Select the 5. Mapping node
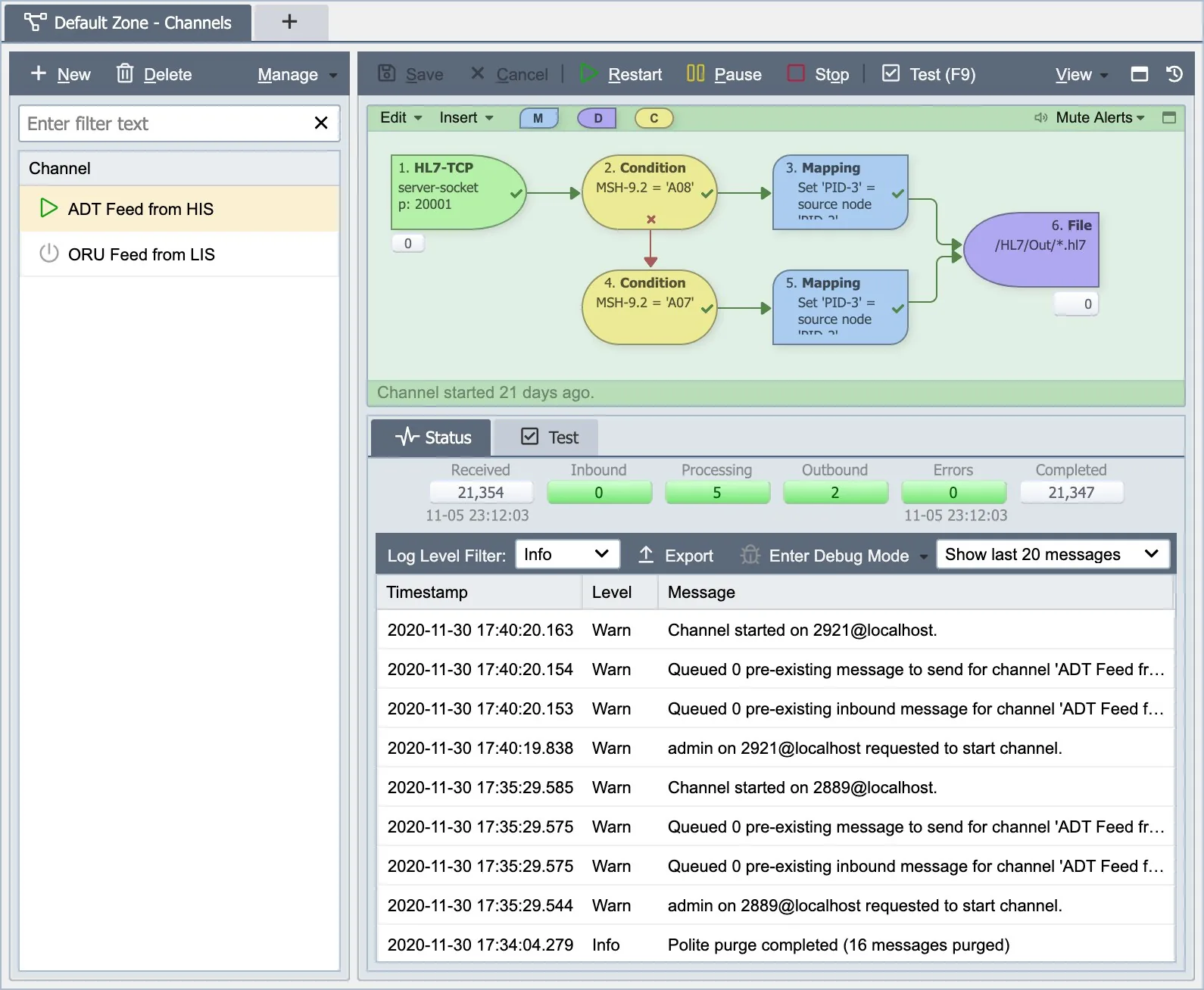 pos(840,307)
